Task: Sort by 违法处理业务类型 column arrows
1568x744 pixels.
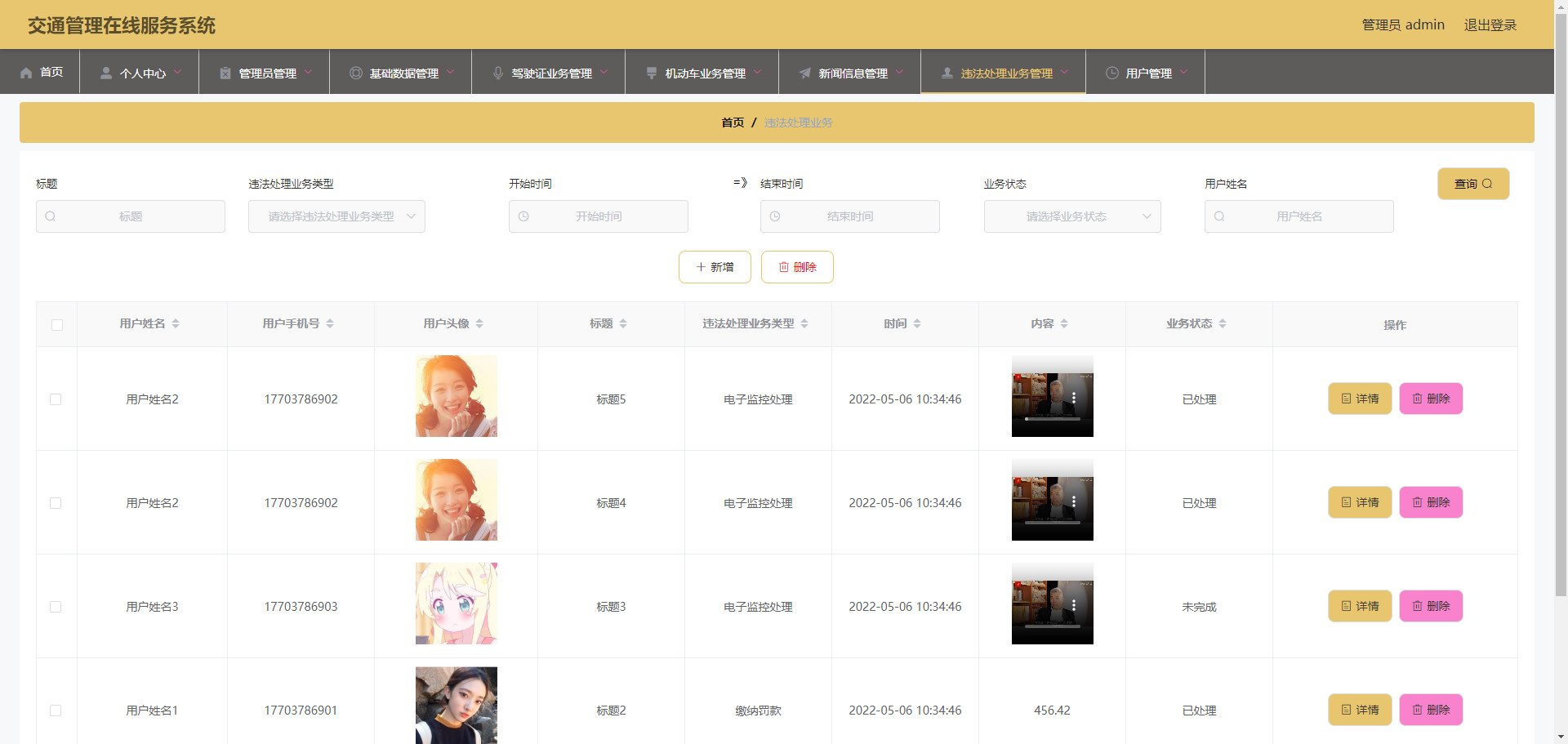Action: coord(804,324)
